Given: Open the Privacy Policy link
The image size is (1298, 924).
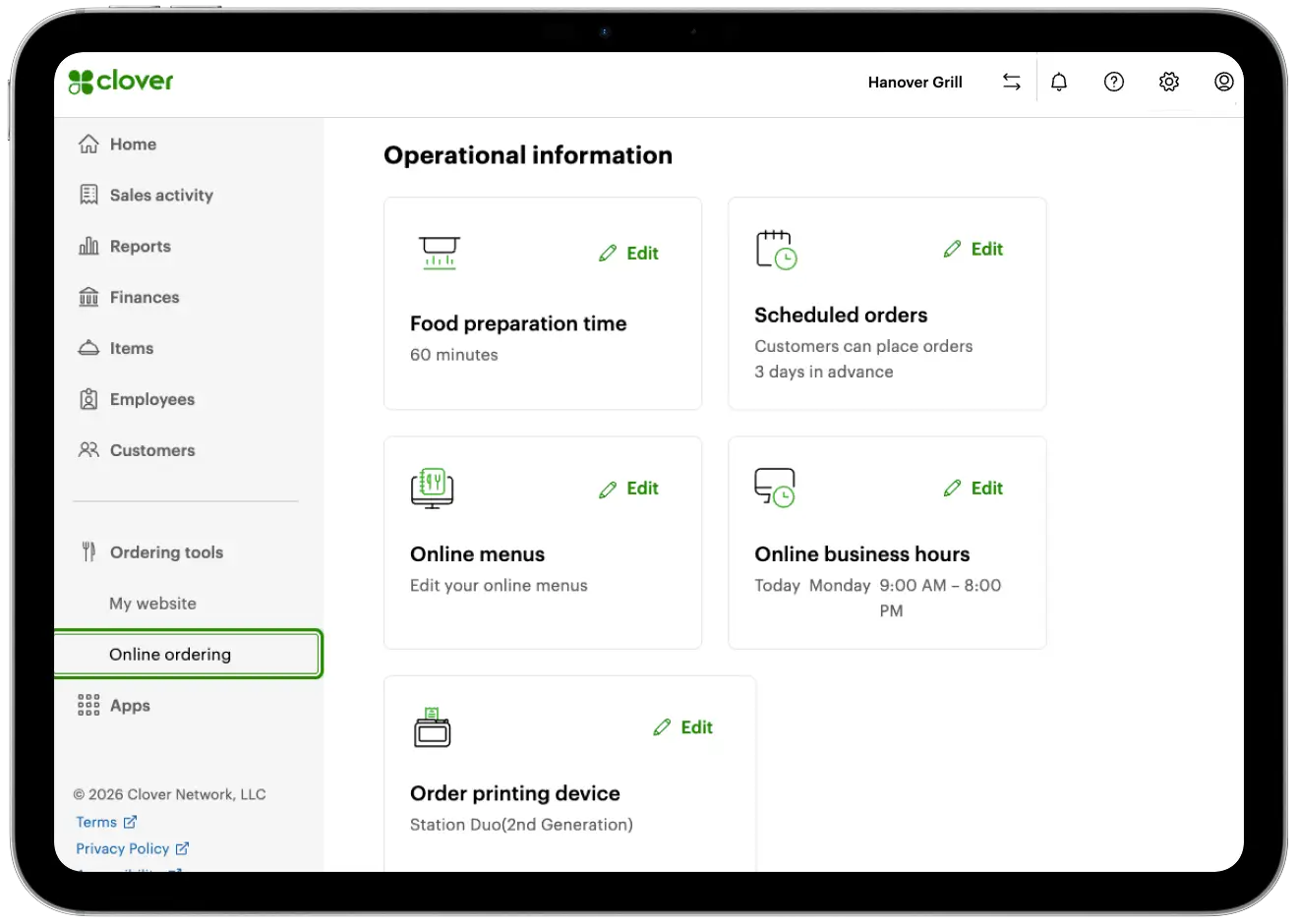Looking at the screenshot, I should click(x=124, y=848).
